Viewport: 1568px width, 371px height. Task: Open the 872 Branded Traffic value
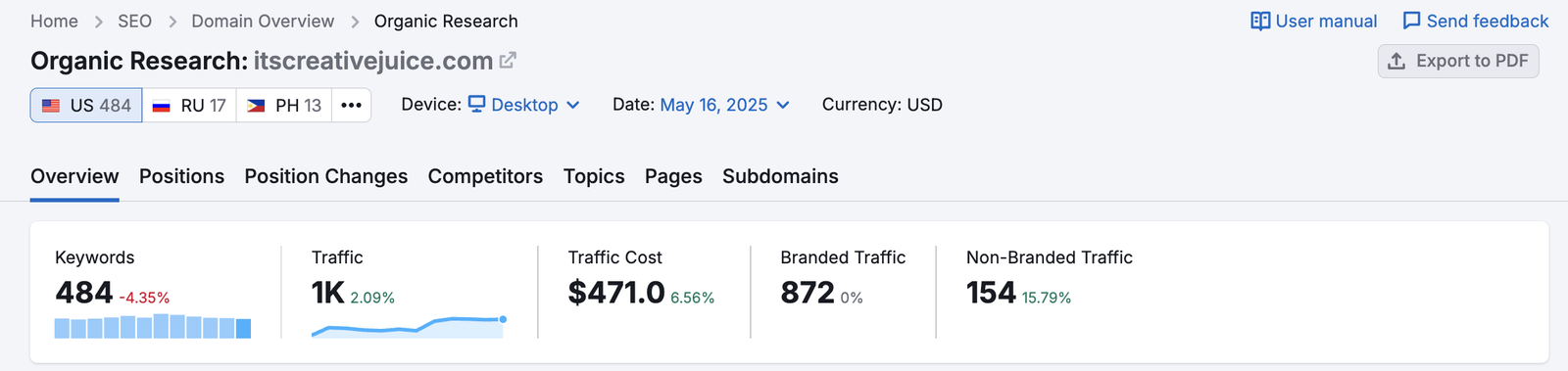coord(808,293)
